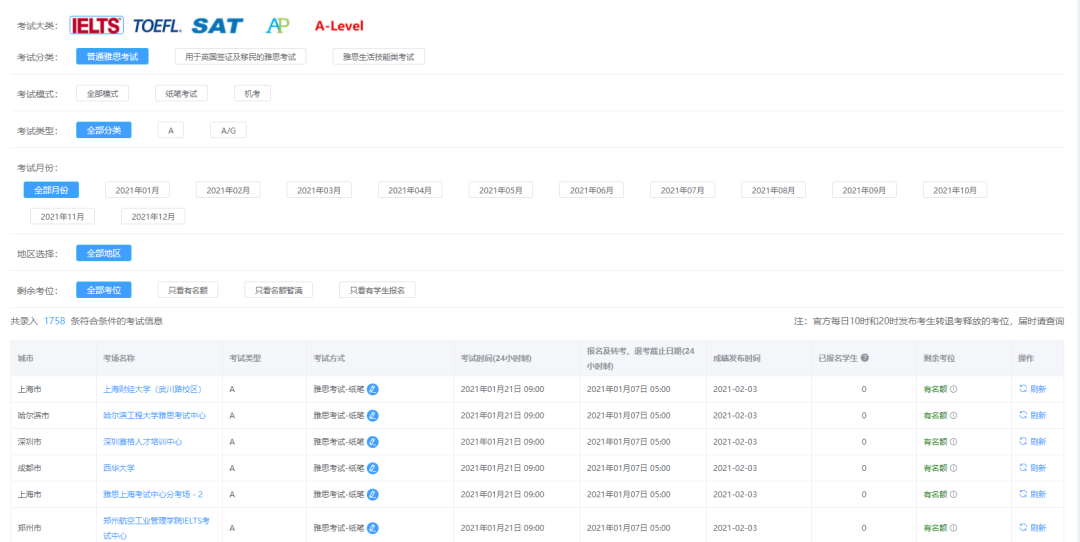
Task: Select exam type A filter
Action: pyautogui.click(x=171, y=130)
